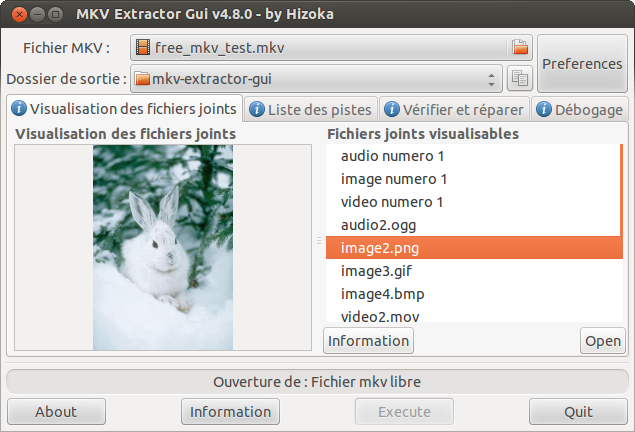
Task: Click the info icon on Liste des pistes tab
Action: (257, 109)
